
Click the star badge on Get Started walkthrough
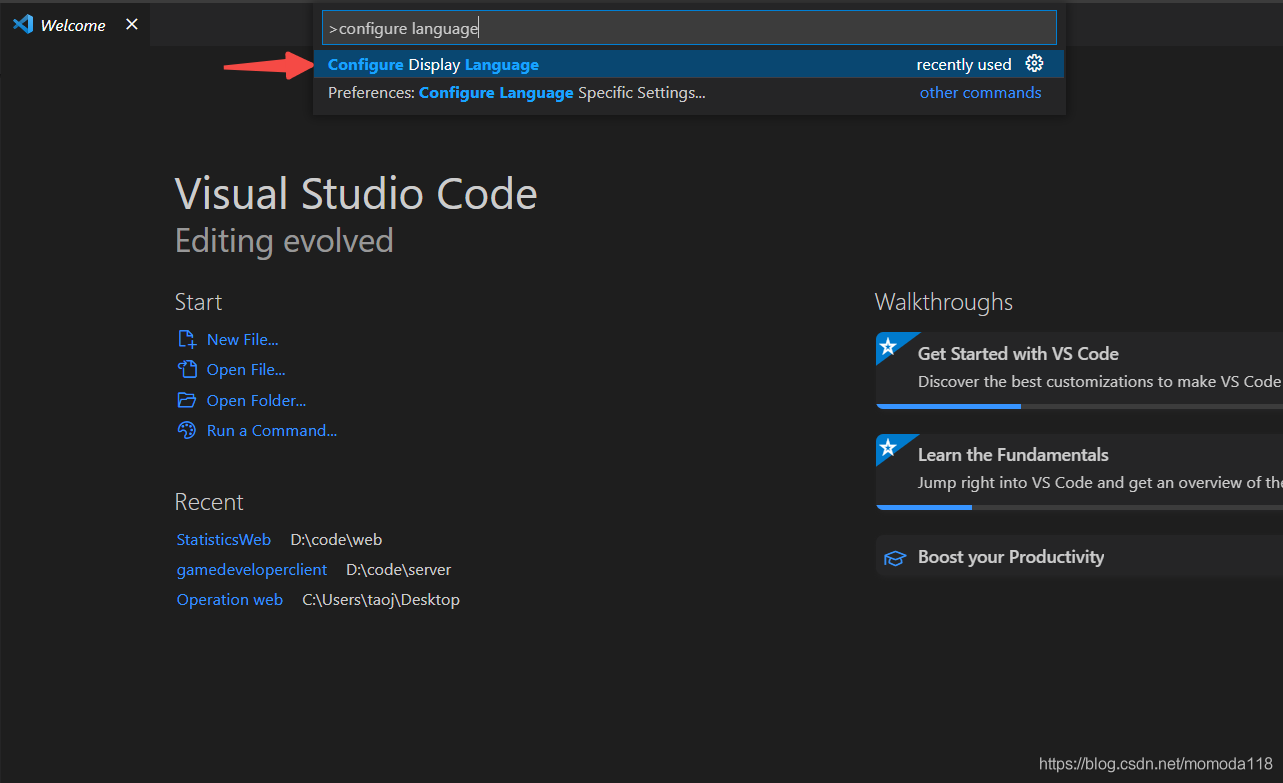tap(888, 347)
